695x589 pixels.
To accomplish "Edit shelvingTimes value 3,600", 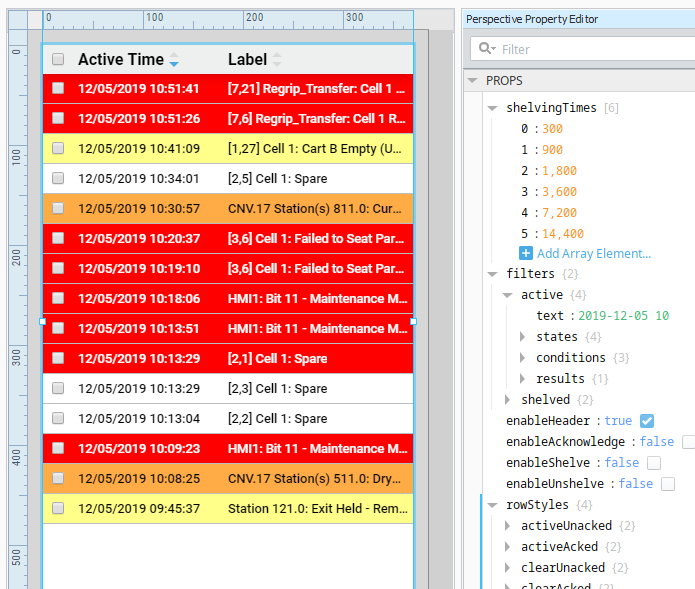I will [x=559, y=191].
